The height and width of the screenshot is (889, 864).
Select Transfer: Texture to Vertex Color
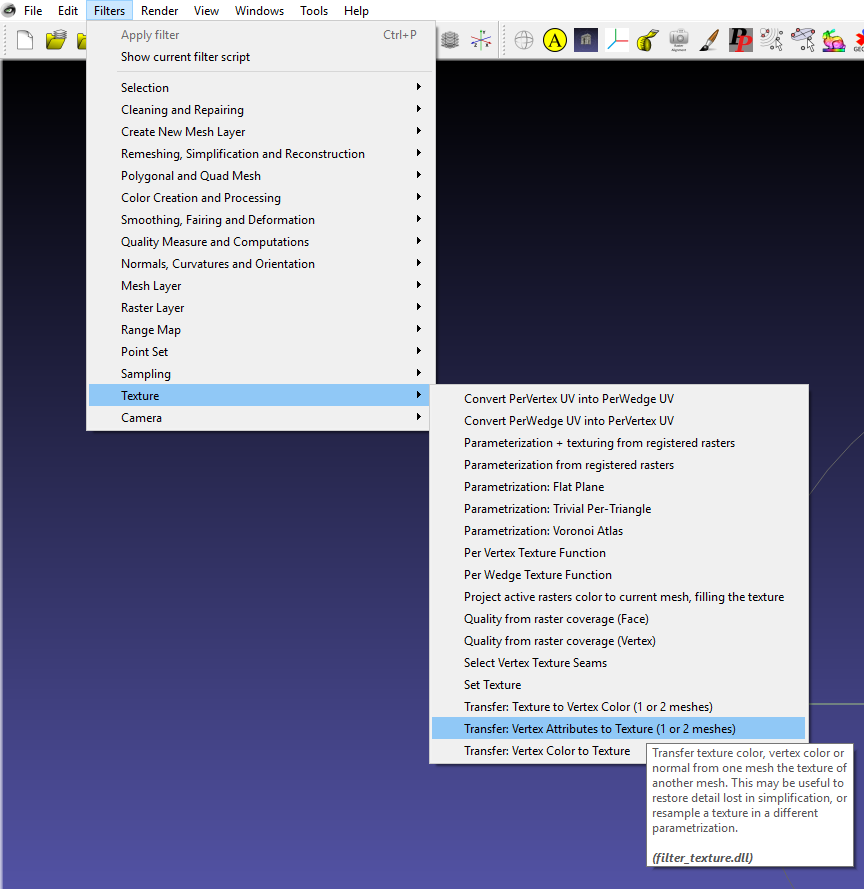(x=619, y=706)
